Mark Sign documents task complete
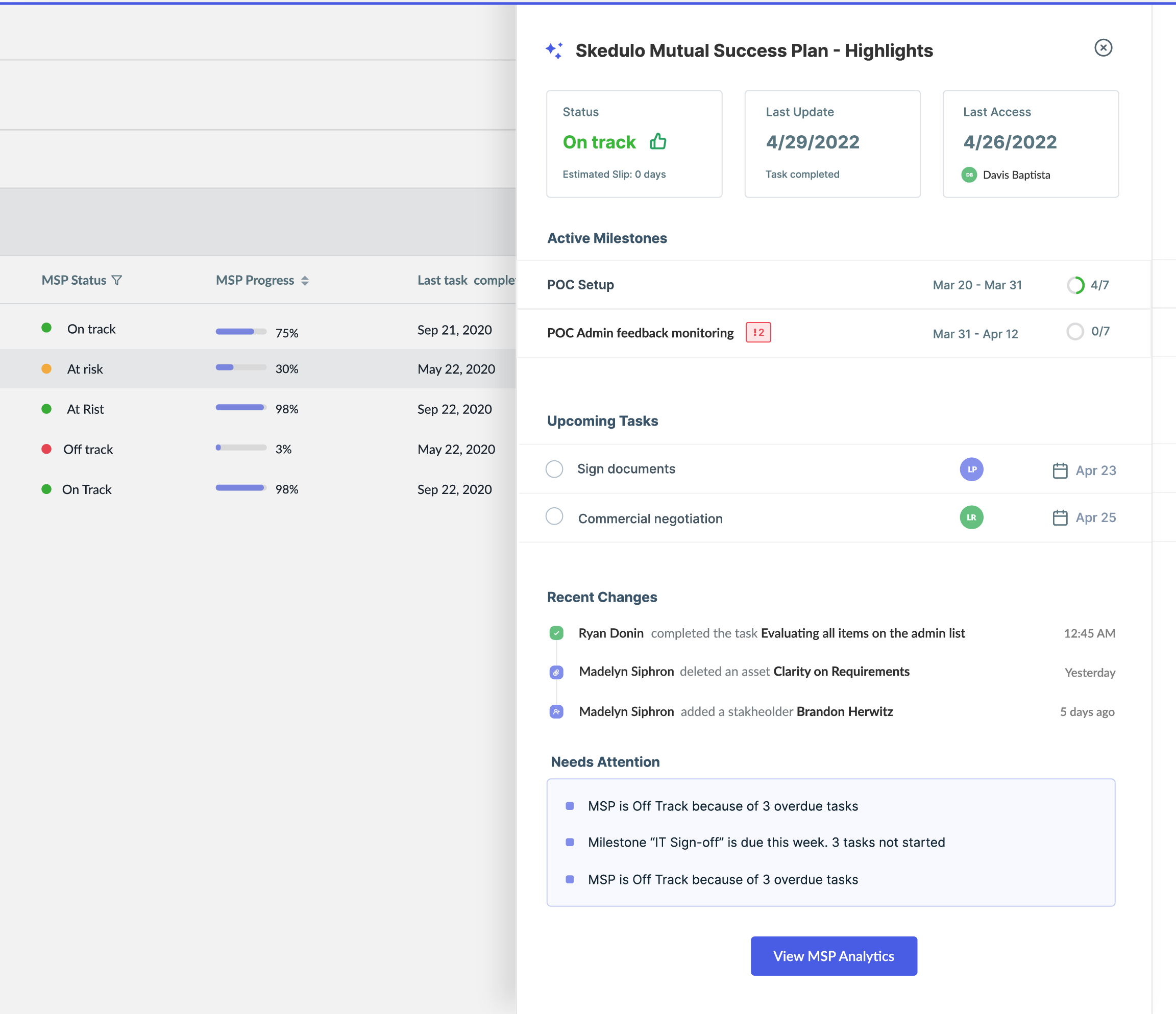Image resolution: width=1176 pixels, height=1014 pixels. pos(554,469)
